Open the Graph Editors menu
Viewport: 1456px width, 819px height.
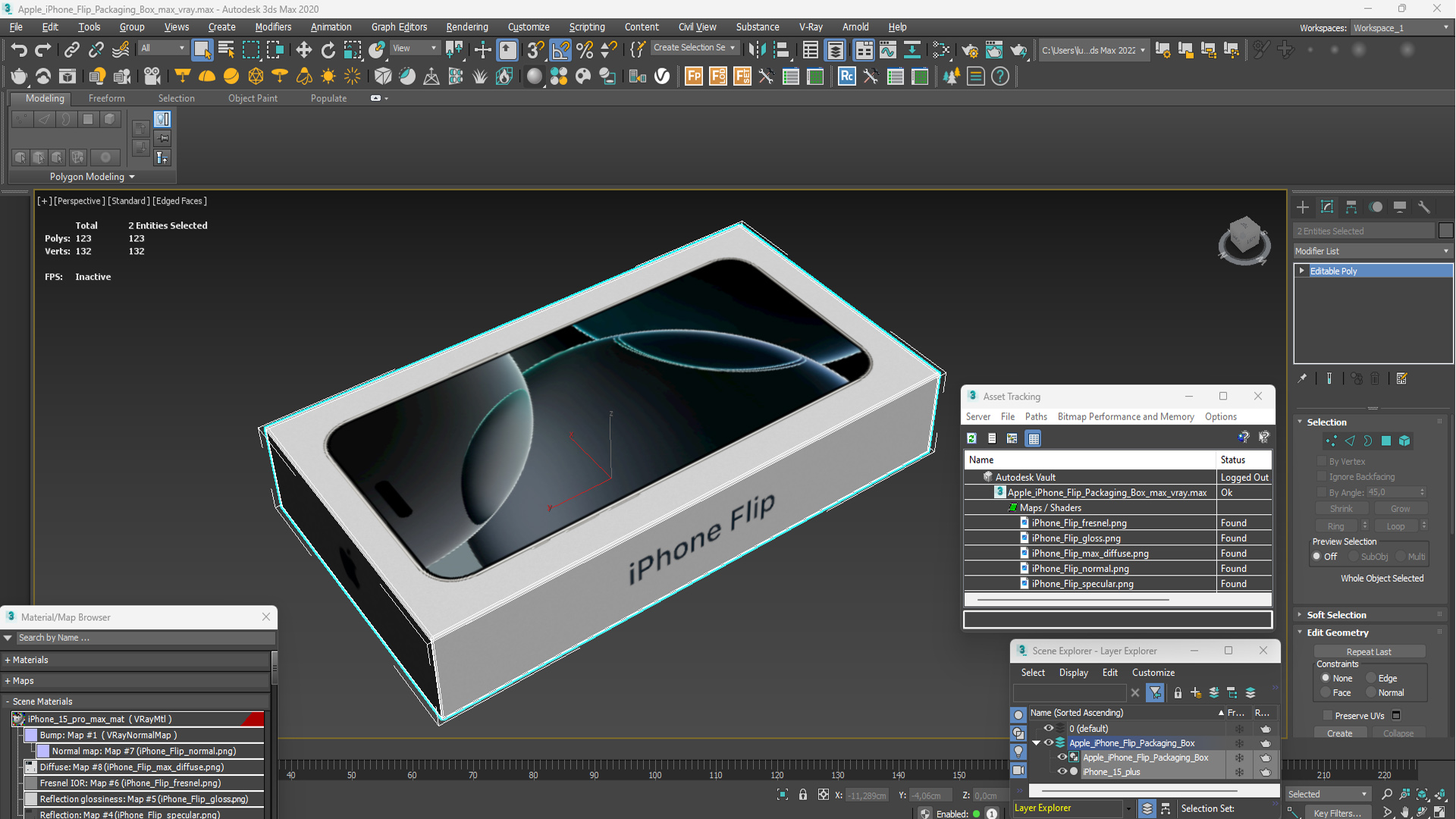click(399, 27)
